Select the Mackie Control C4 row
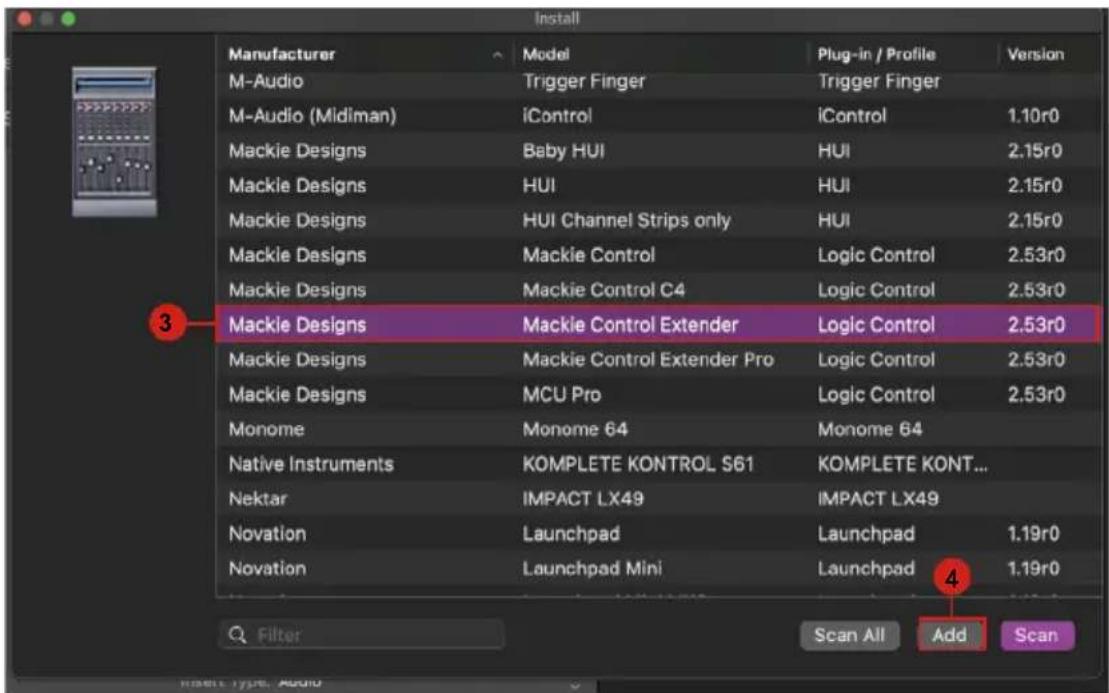The height and width of the screenshot is (693, 1109). [658, 290]
